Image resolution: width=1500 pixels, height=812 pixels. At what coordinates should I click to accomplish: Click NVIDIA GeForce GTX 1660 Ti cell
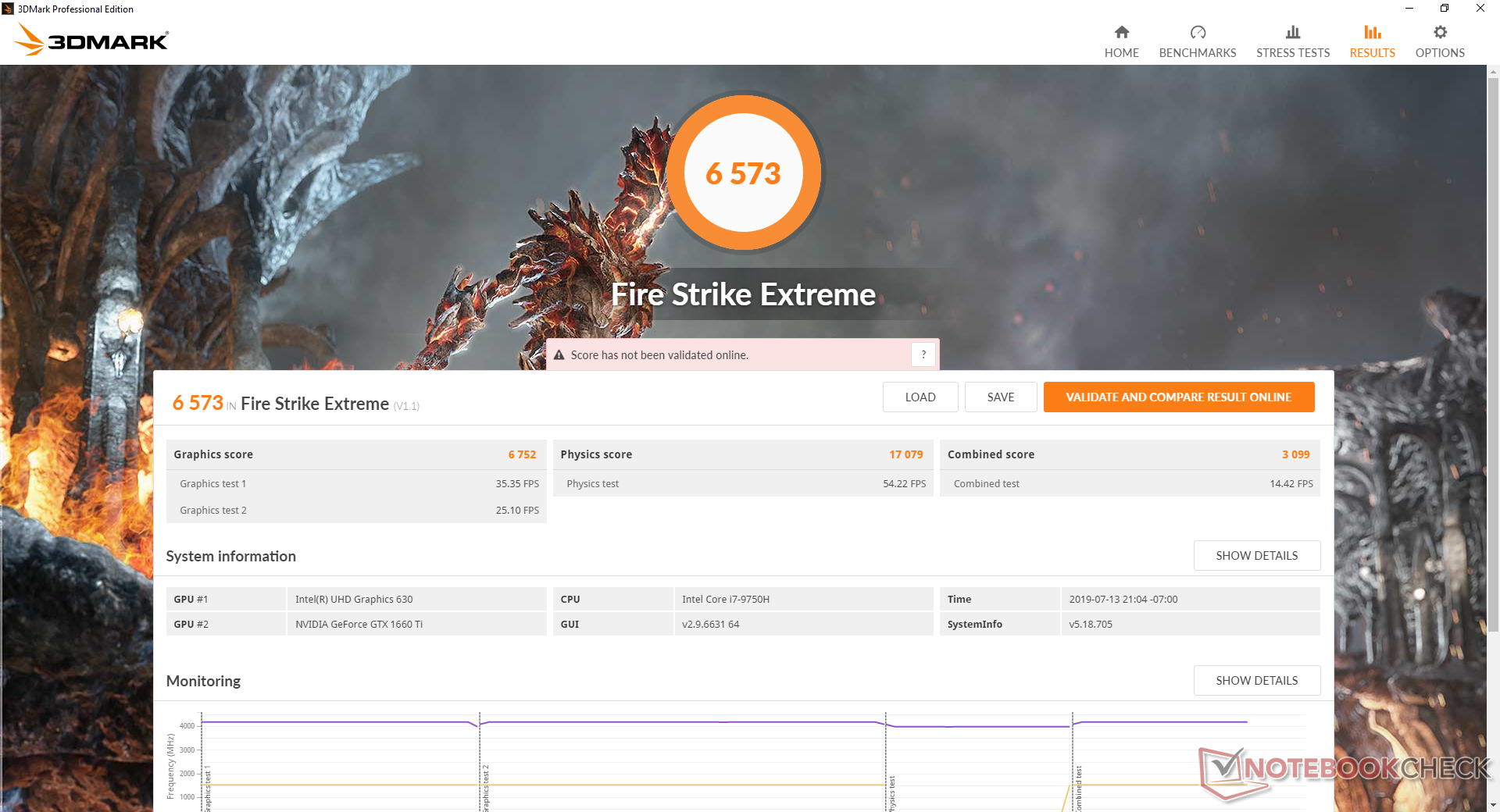[x=416, y=624]
